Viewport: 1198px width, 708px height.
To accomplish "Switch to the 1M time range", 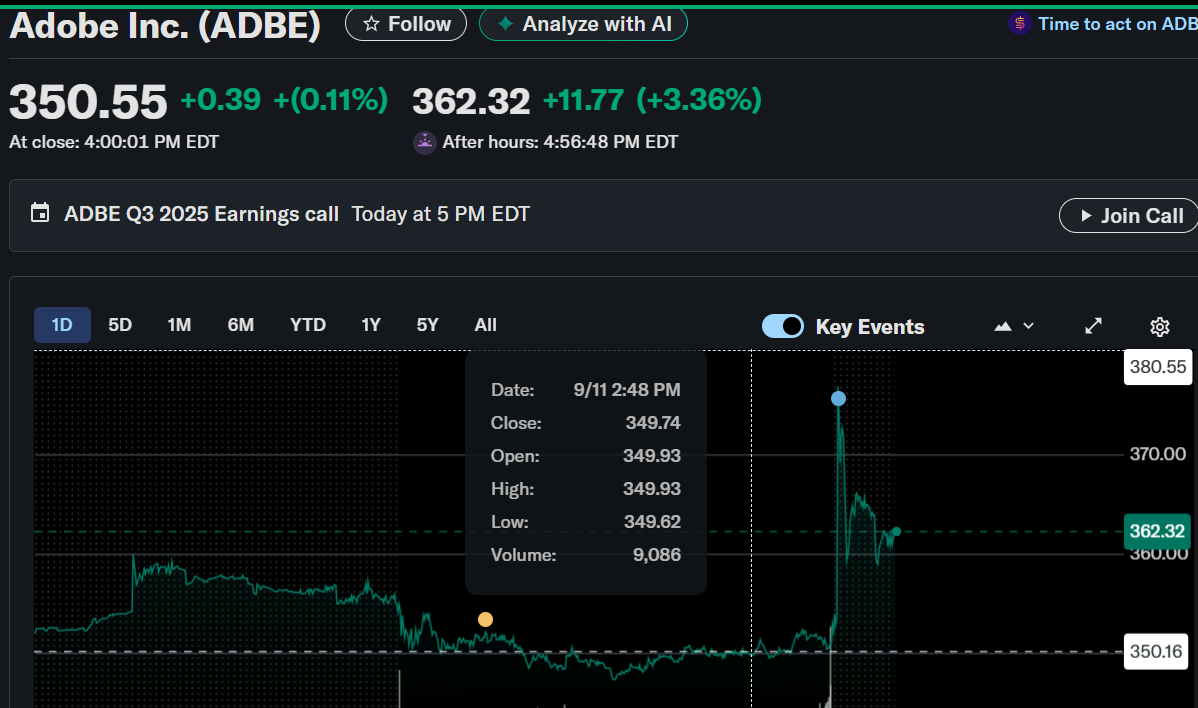I will click(x=179, y=325).
